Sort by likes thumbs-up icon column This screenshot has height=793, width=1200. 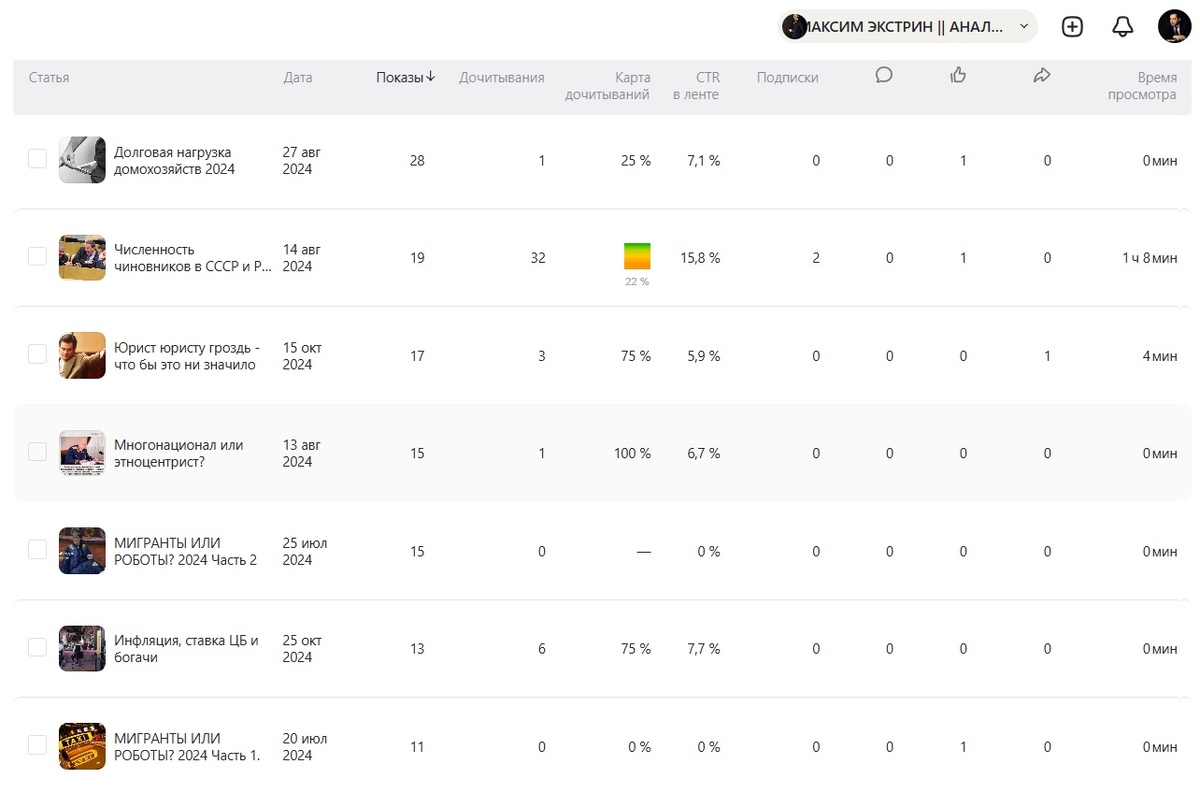pyautogui.click(x=958, y=75)
